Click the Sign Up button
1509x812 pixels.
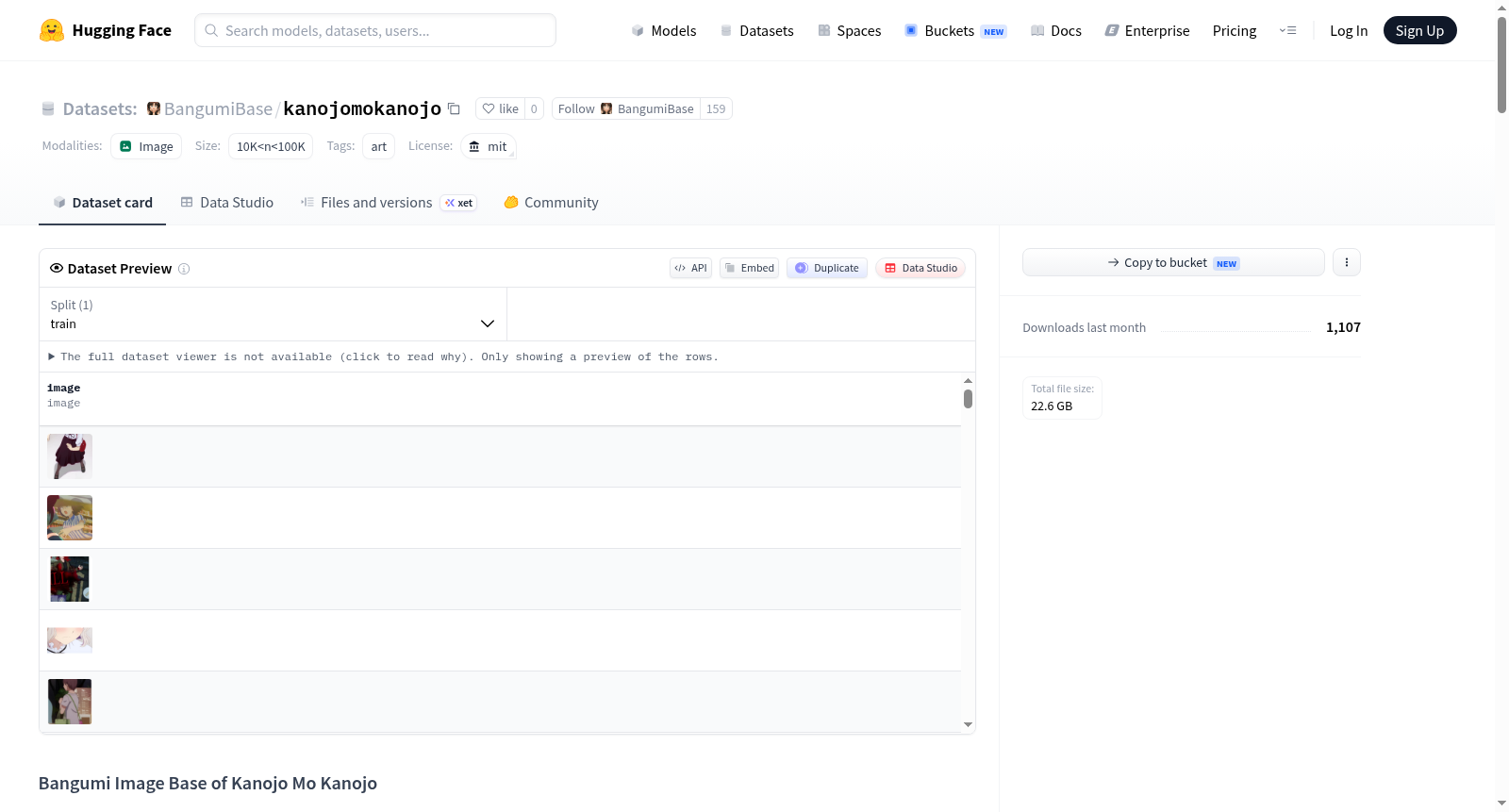pyautogui.click(x=1419, y=30)
